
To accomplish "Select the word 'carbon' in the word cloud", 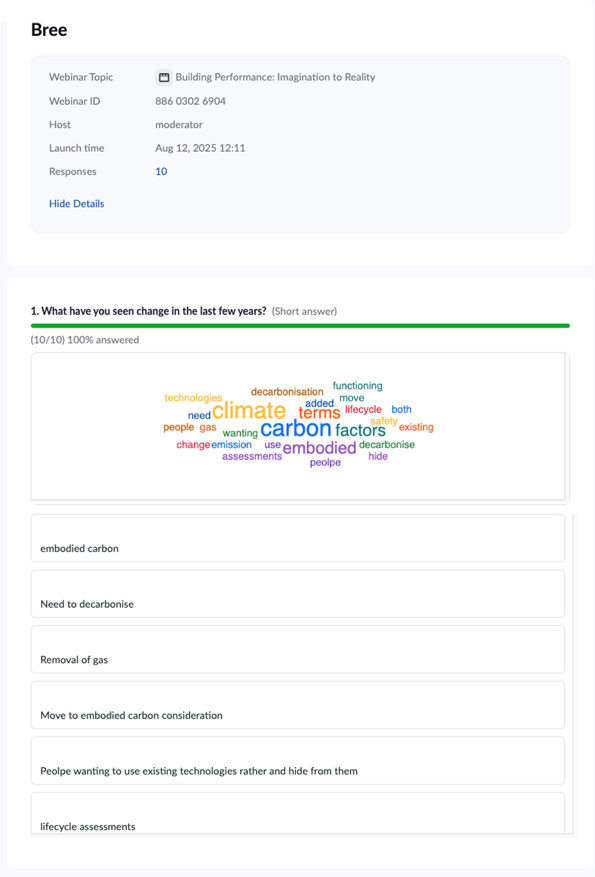I will click(296, 429).
